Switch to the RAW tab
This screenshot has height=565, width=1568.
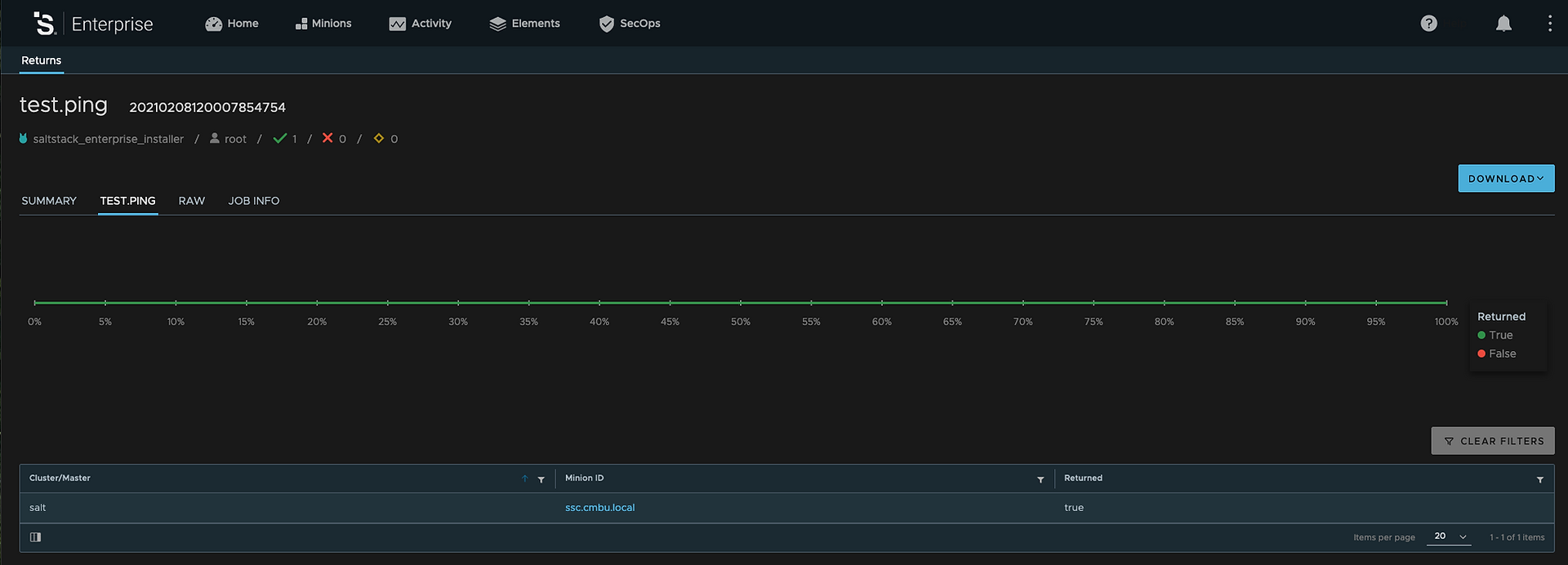[192, 201]
